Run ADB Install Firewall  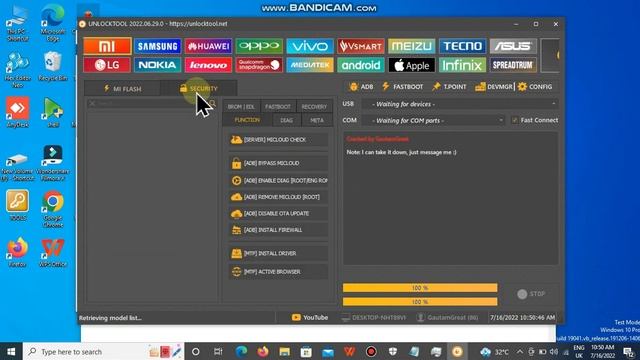pos(278,230)
